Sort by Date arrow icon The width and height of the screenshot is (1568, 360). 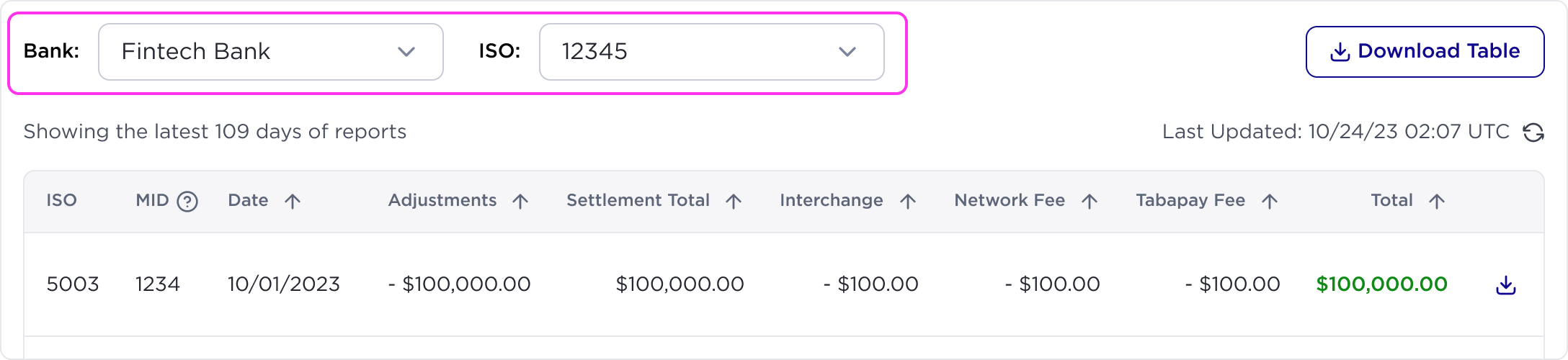[293, 201]
